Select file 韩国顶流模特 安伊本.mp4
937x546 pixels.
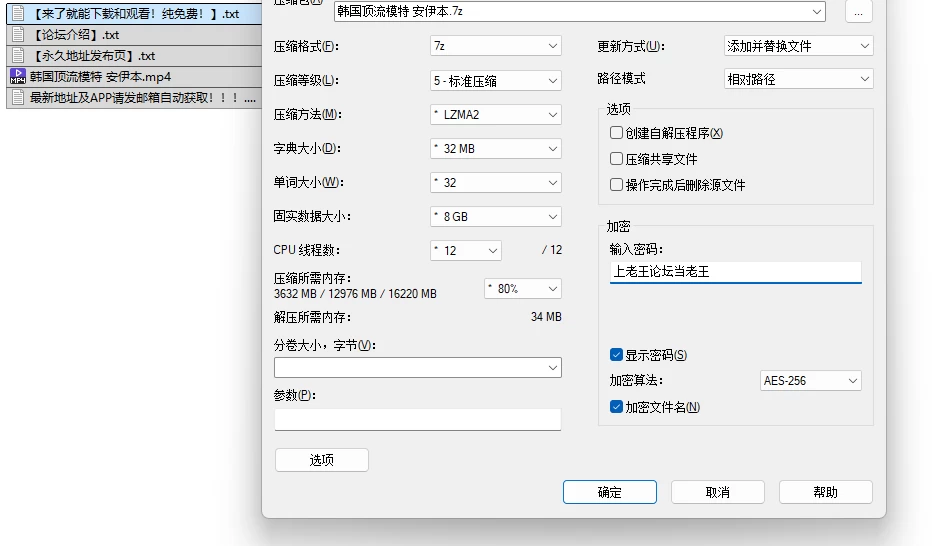[134, 76]
